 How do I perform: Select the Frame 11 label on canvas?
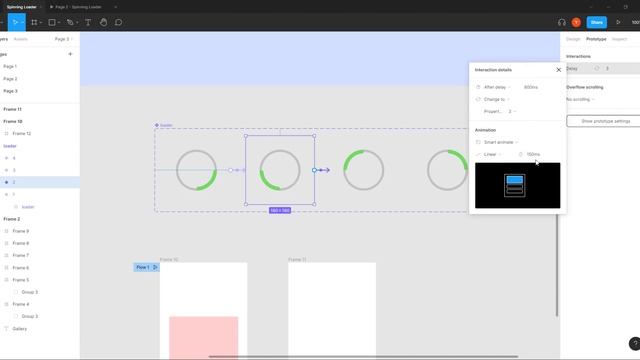297,260
